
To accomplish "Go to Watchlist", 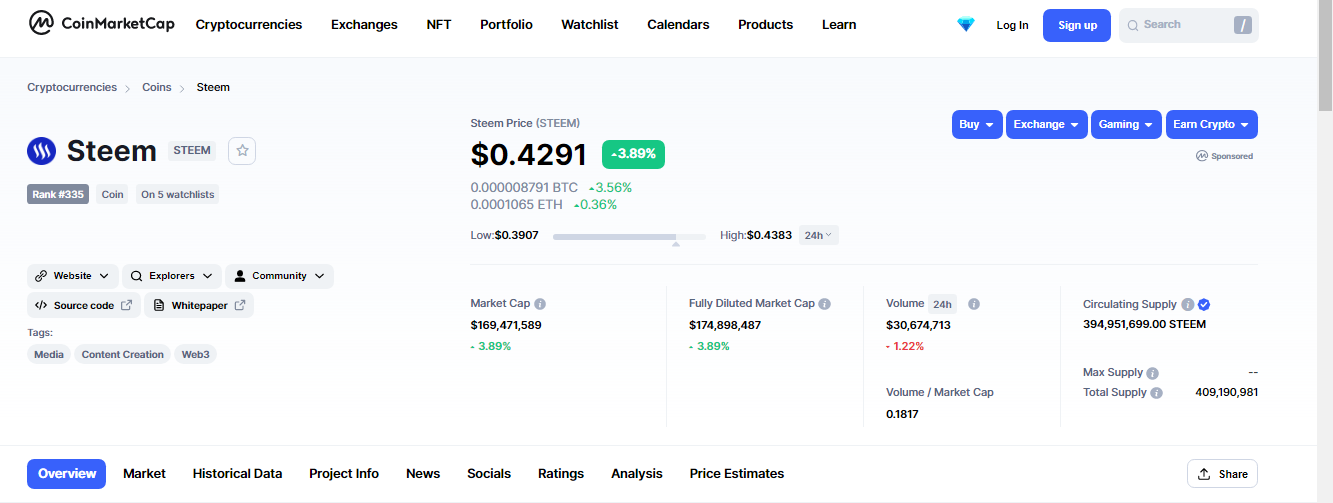I will (590, 24).
